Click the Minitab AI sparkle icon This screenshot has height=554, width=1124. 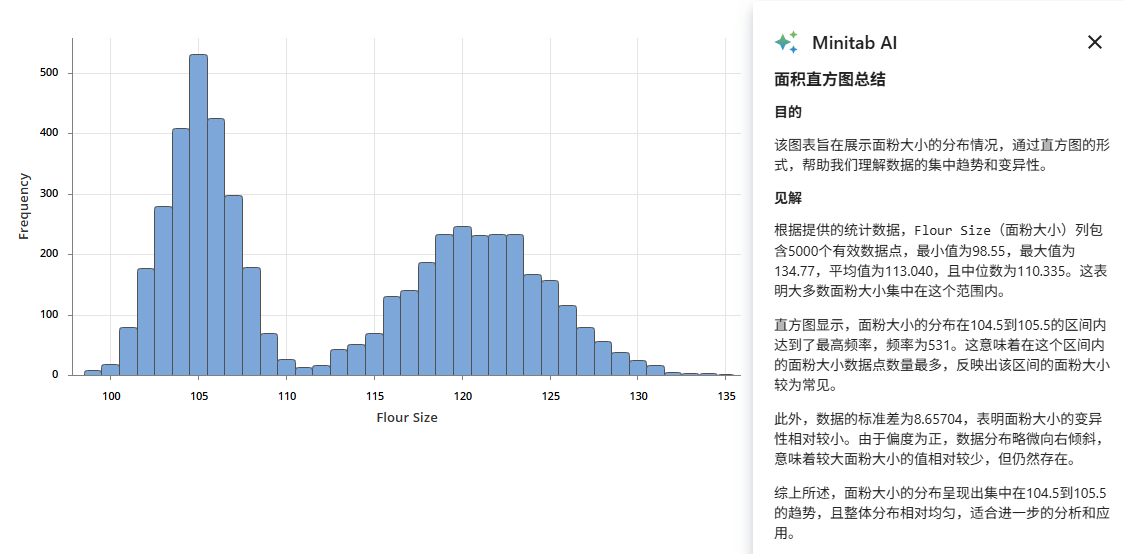tap(786, 42)
